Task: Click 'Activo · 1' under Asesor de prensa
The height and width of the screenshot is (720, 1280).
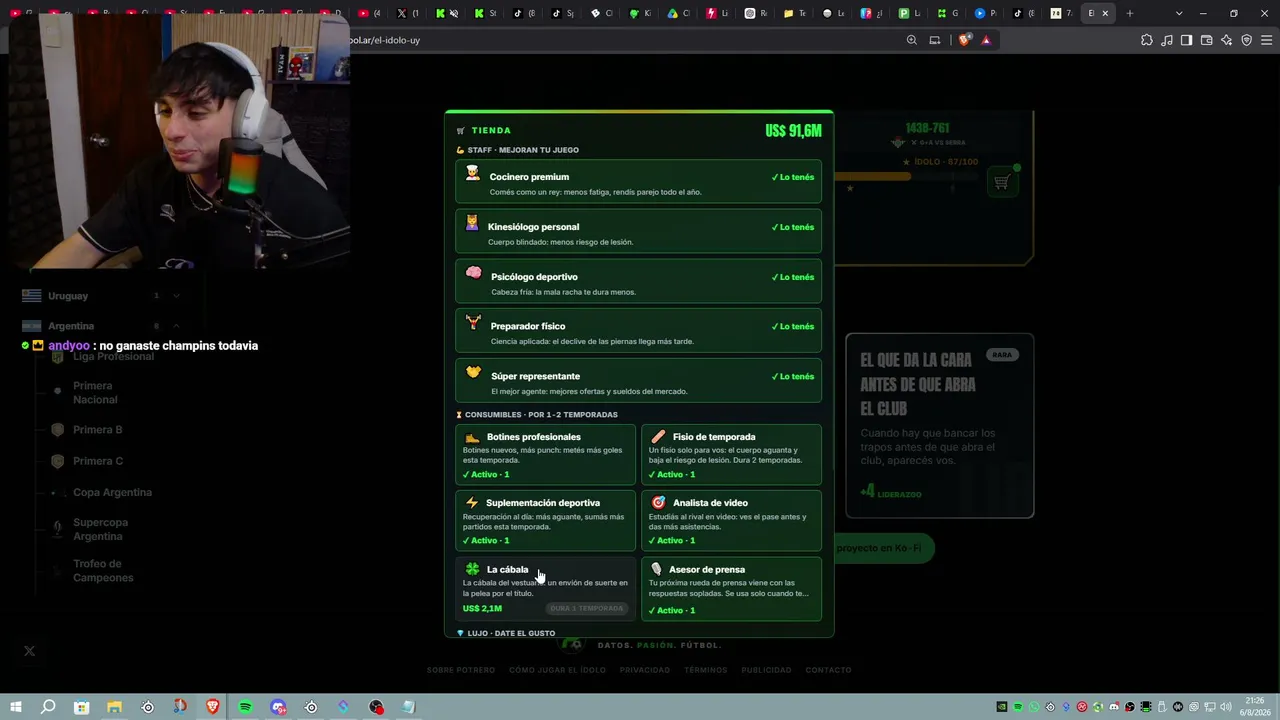Action: click(672, 610)
